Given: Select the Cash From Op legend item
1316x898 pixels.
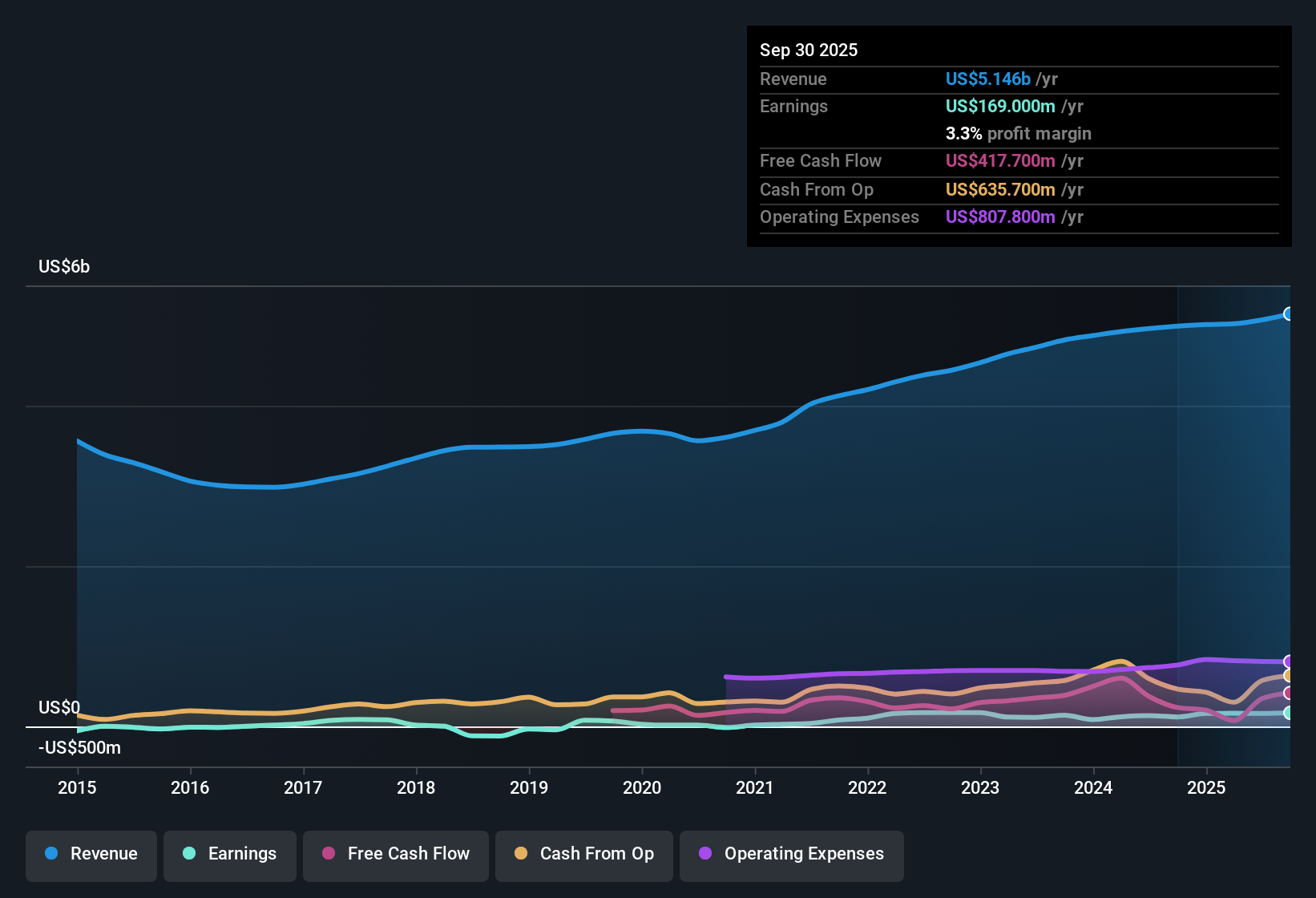Looking at the screenshot, I should (583, 854).
